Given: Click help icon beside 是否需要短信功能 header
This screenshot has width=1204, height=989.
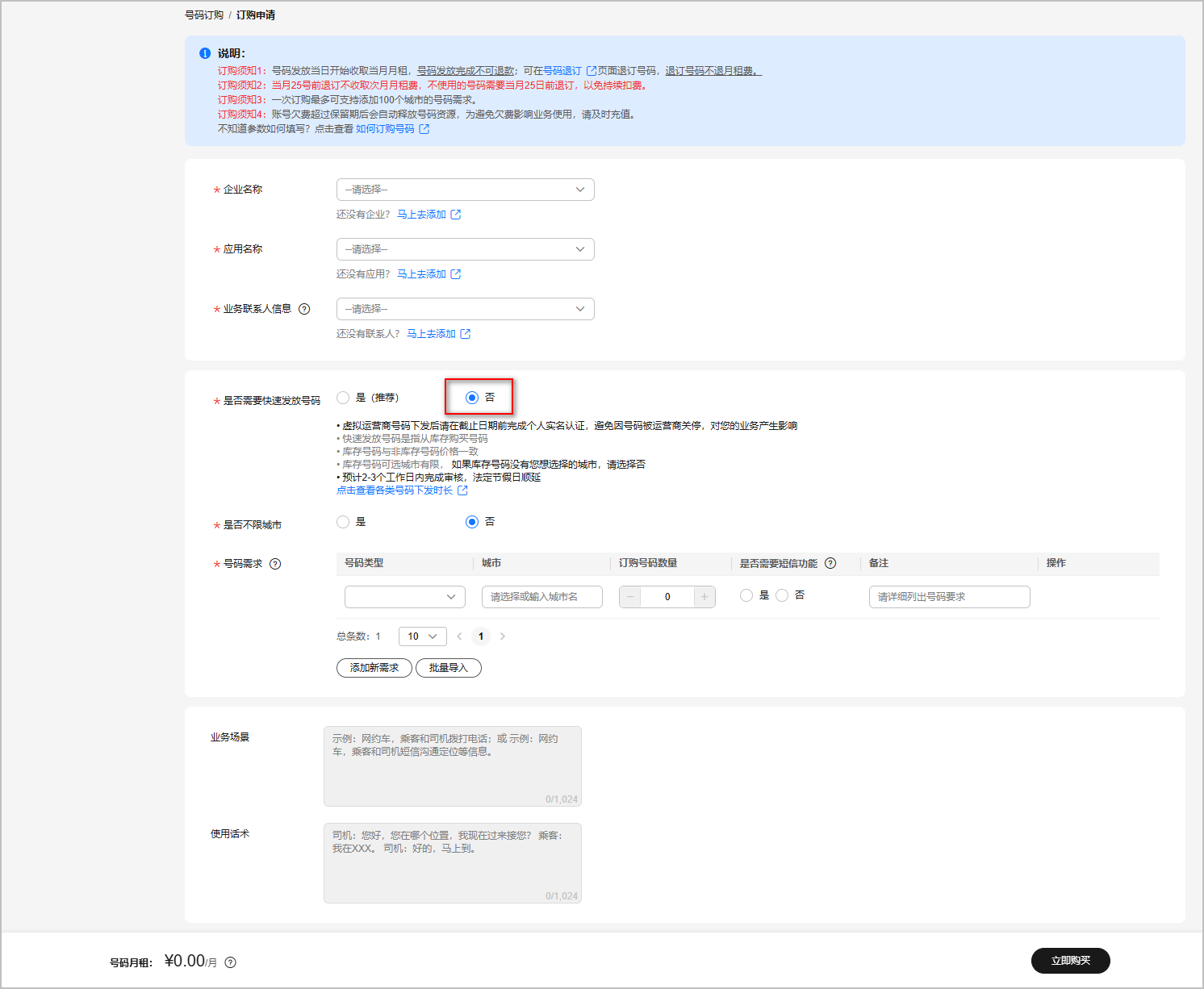Looking at the screenshot, I should coord(830,563).
